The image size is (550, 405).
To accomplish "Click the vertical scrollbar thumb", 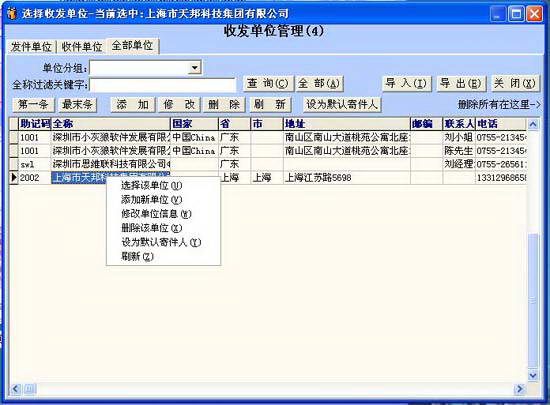I will point(533,301).
